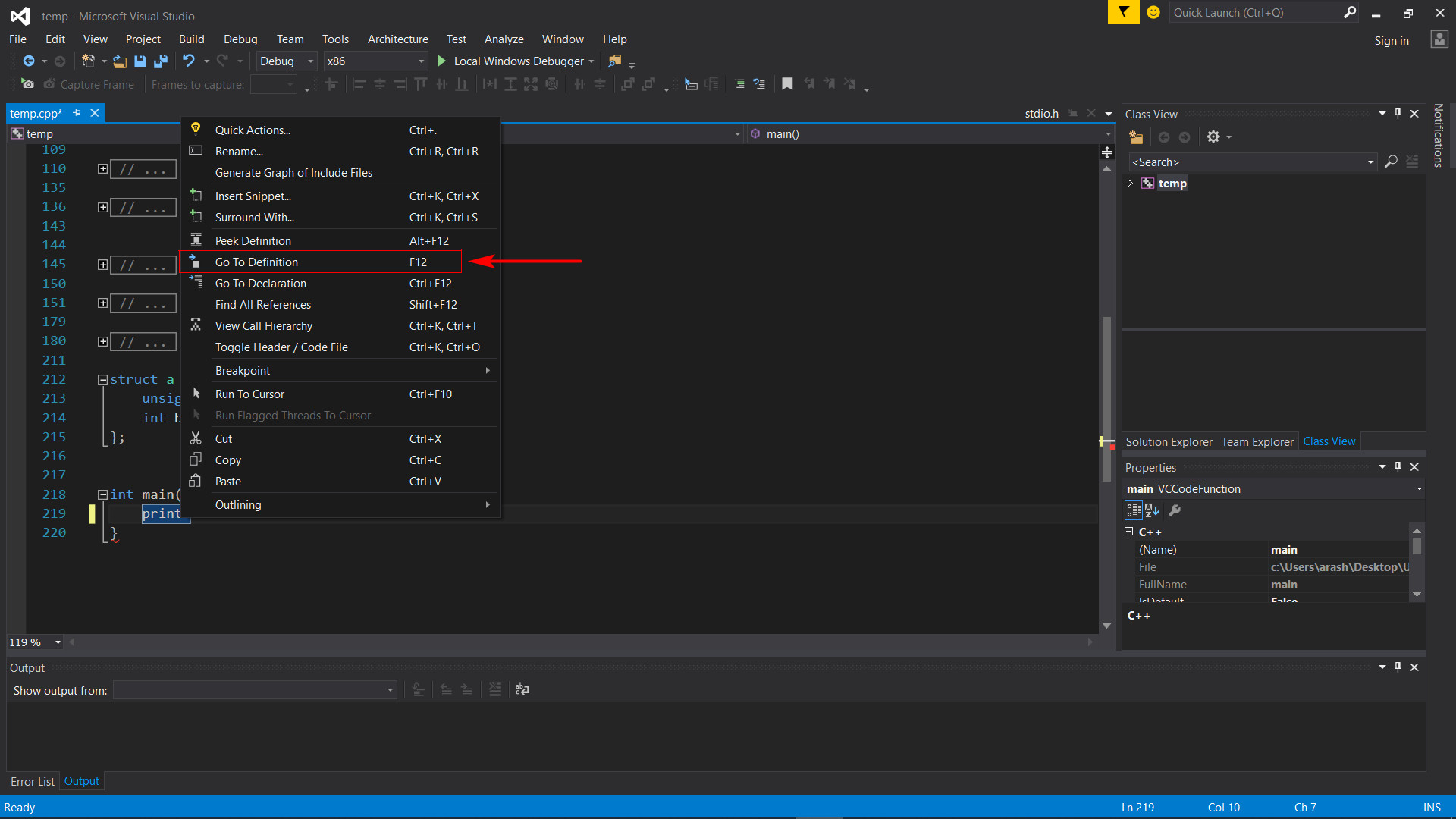Expand the temp node in Class View

1130,184
